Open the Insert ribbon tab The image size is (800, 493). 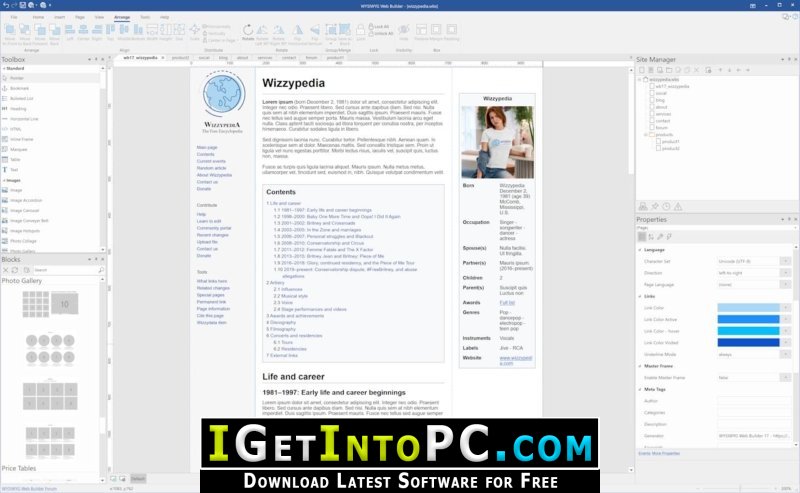click(60, 17)
